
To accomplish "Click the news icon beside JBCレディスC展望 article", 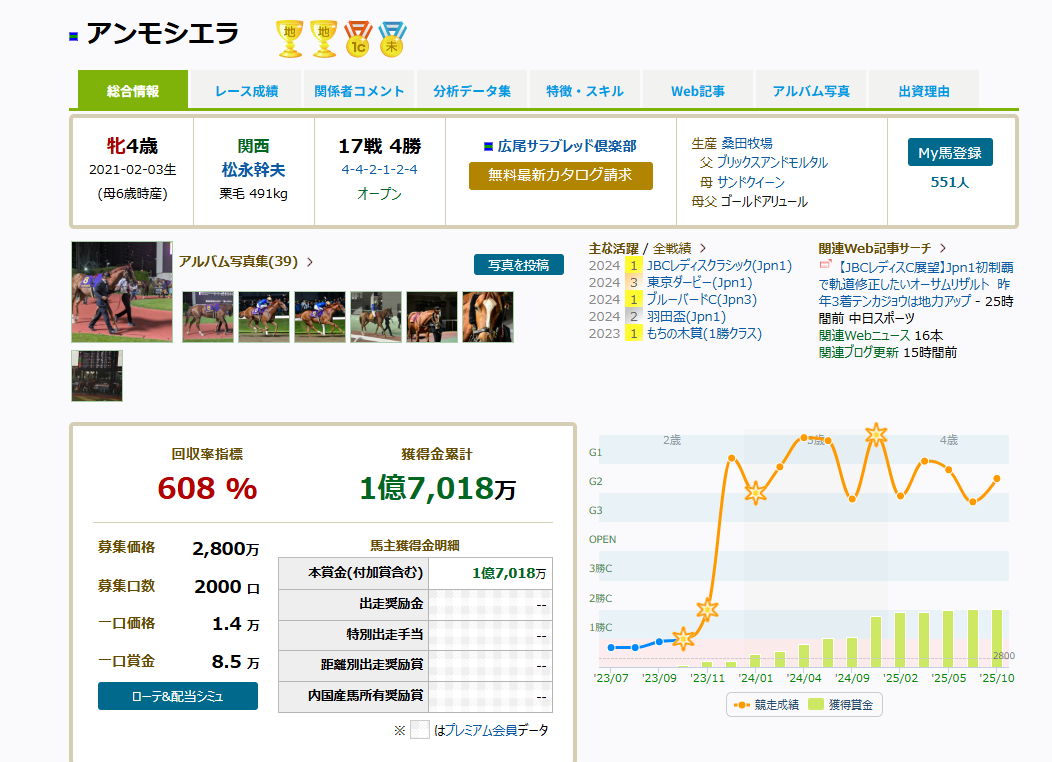I will (x=825, y=265).
